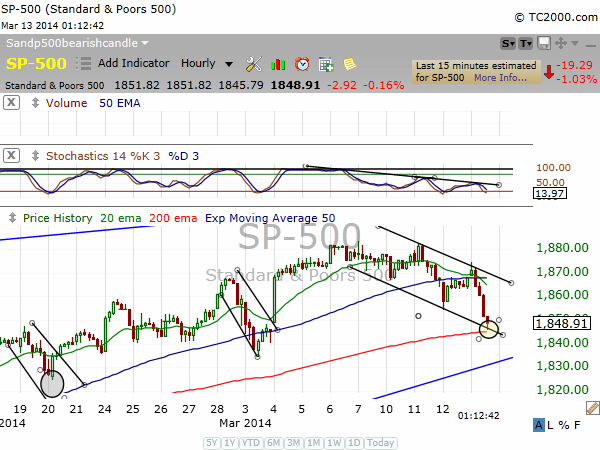Click the © TC2000.com label
The width and height of the screenshot is (600, 450).
(556, 17)
